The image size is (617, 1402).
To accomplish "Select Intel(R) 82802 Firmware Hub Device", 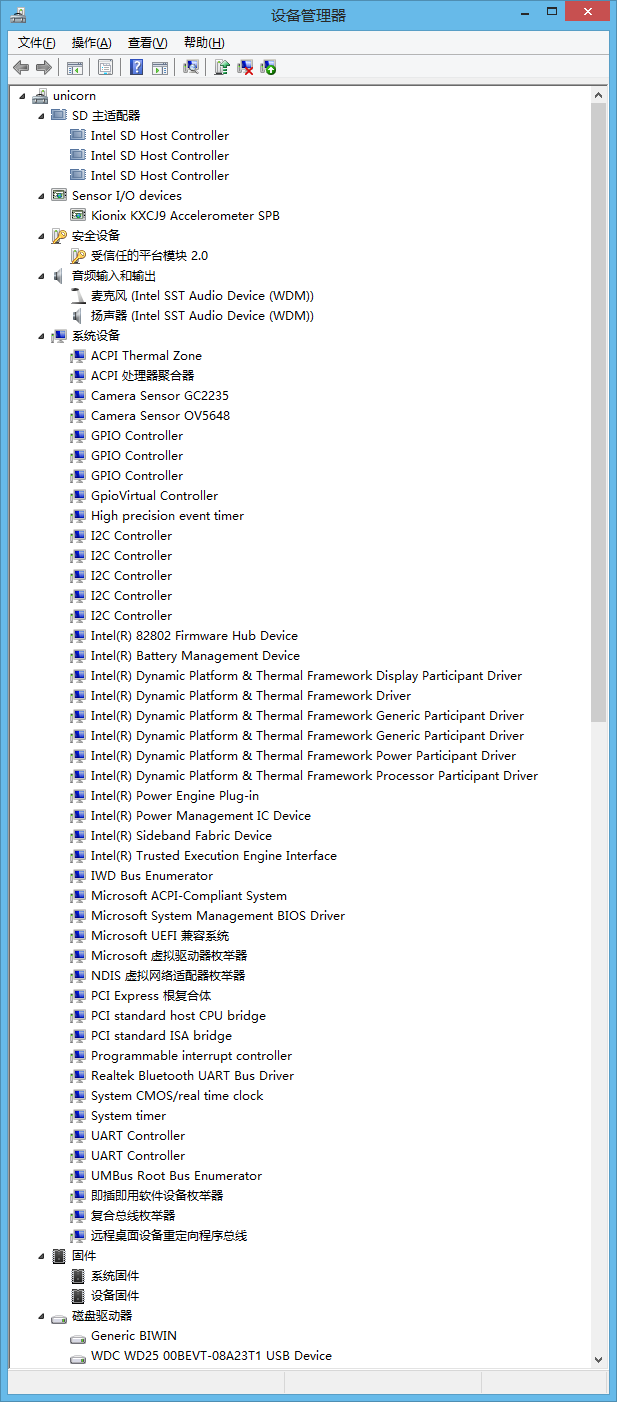I will (x=194, y=636).
